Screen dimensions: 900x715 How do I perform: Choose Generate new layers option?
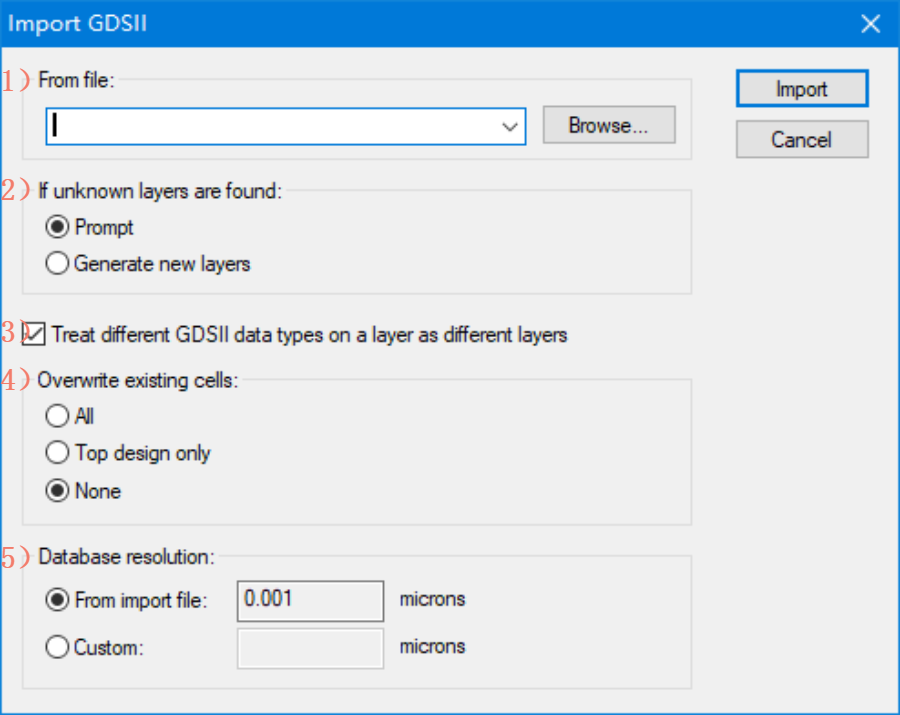[58, 265]
